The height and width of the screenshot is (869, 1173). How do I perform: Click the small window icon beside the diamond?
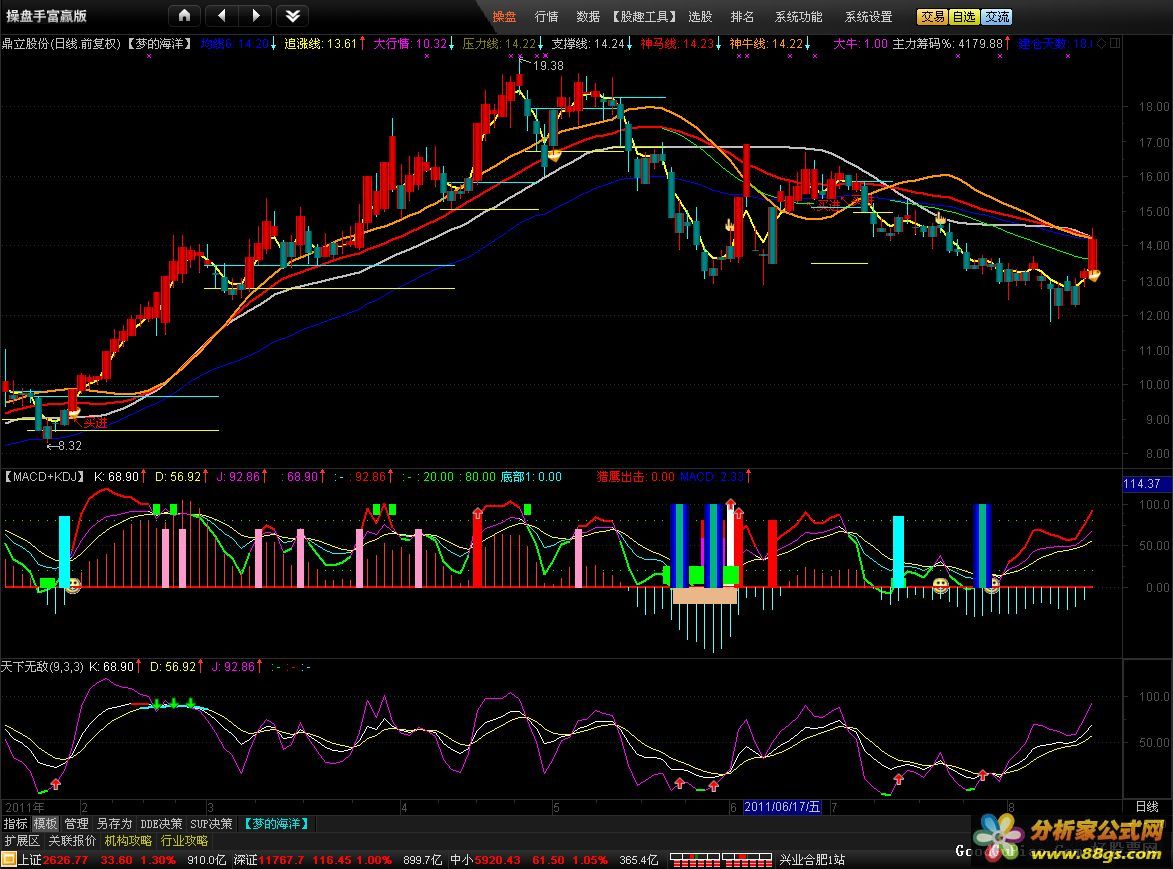1115,43
